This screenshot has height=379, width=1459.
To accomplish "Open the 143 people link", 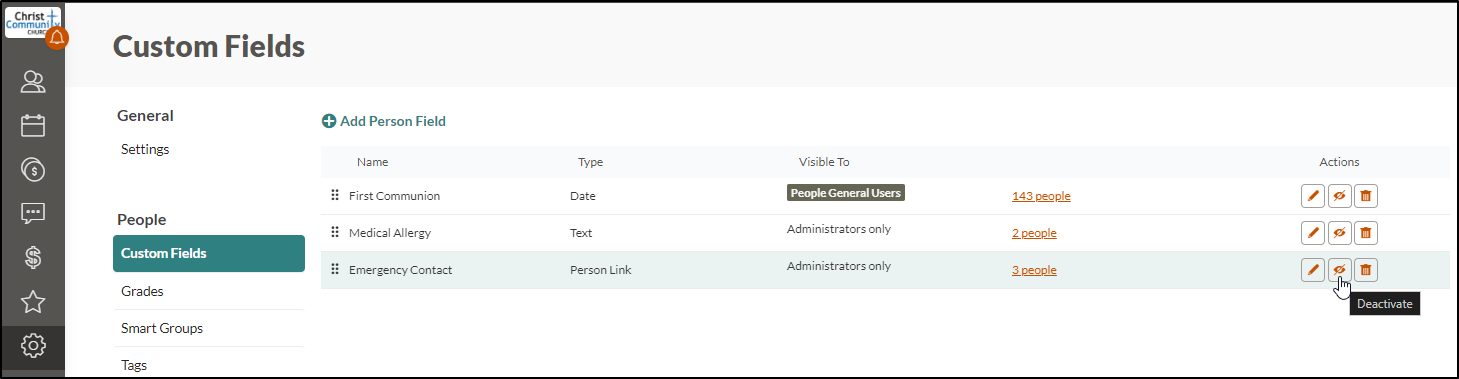I will tap(1041, 196).
